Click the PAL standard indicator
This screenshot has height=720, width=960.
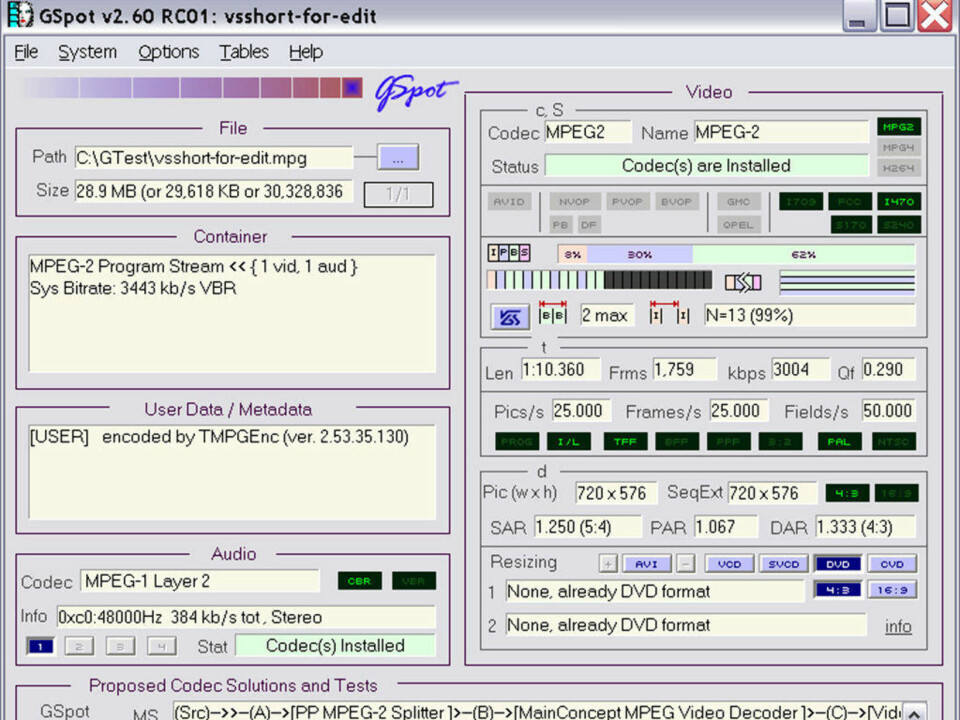pos(838,441)
